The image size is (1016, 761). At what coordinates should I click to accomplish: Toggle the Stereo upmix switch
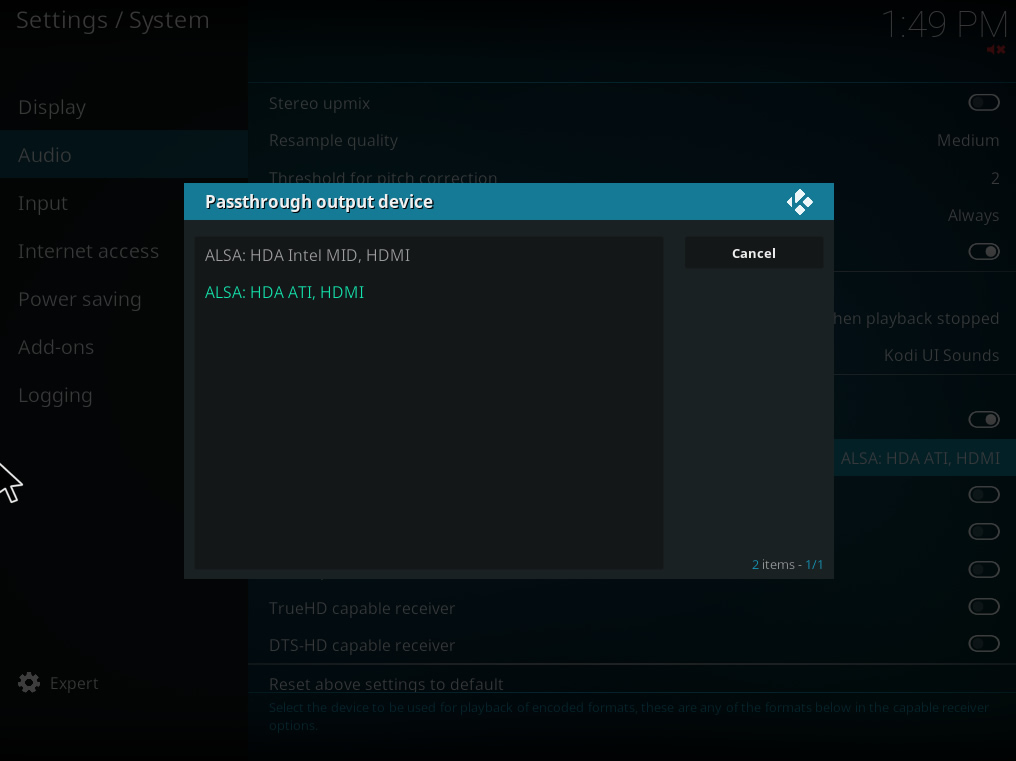point(983,103)
